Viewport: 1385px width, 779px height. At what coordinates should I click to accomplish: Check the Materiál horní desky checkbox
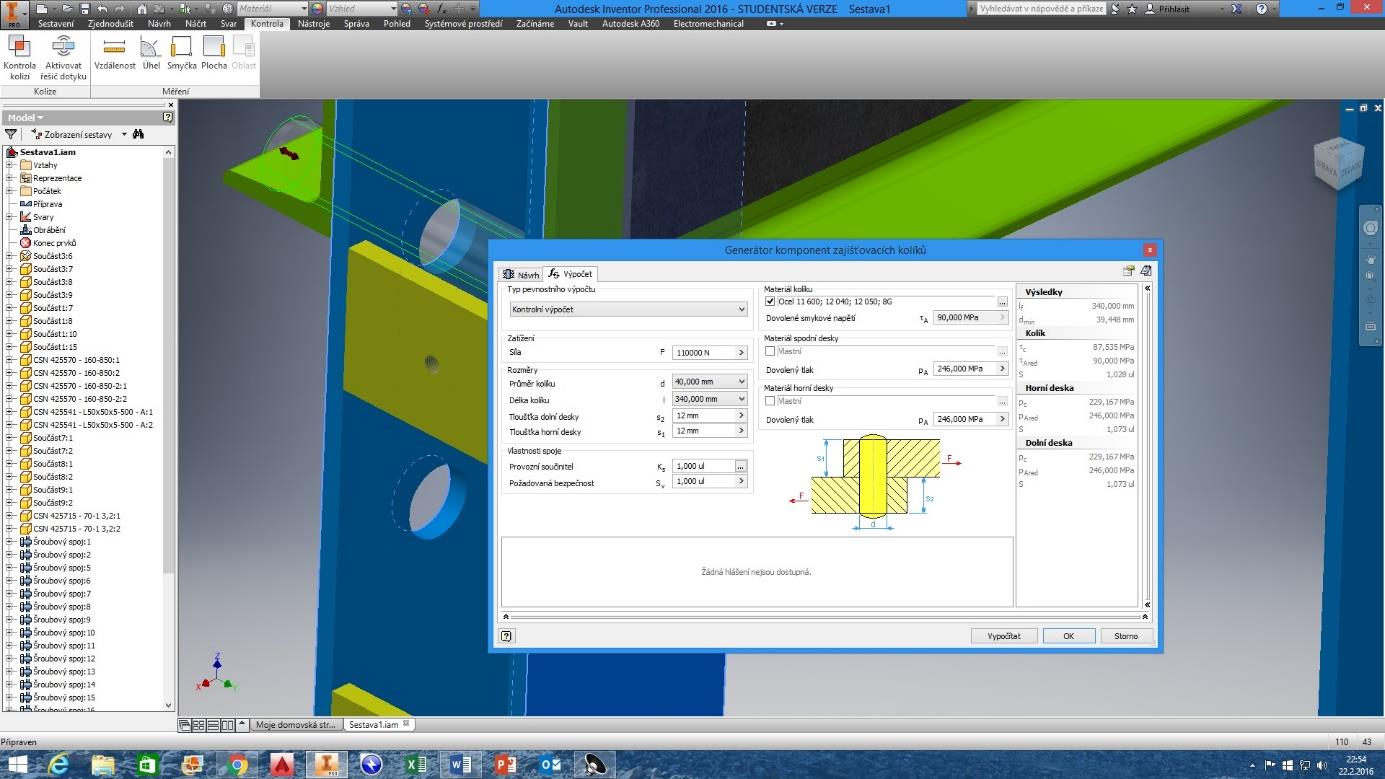tap(770, 401)
